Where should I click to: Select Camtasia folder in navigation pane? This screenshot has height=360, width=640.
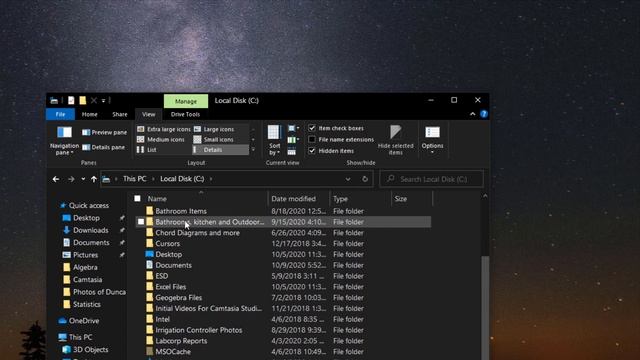[x=83, y=280]
